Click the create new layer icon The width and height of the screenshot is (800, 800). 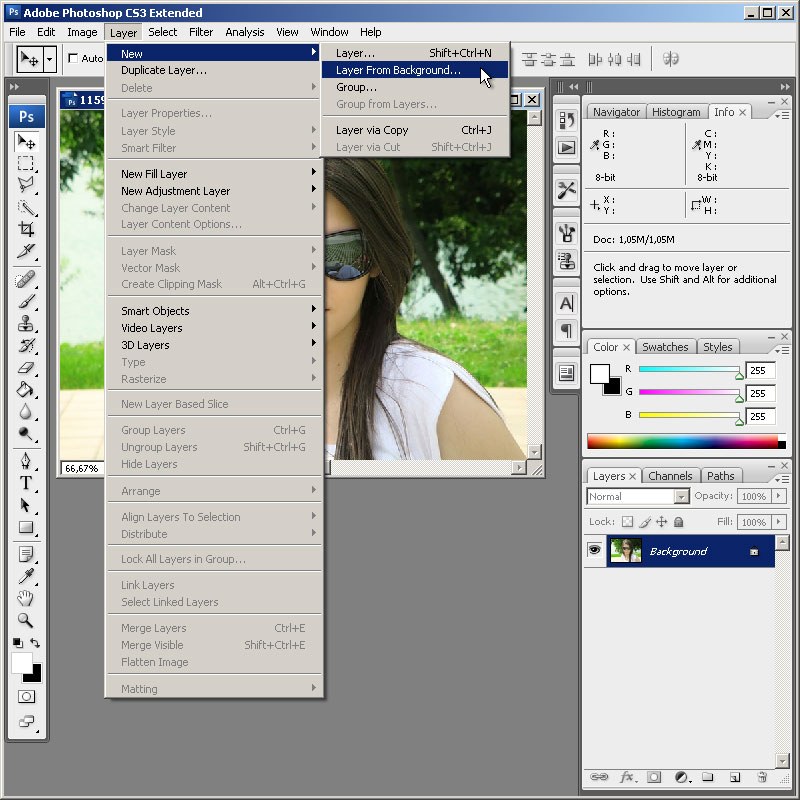click(x=735, y=777)
